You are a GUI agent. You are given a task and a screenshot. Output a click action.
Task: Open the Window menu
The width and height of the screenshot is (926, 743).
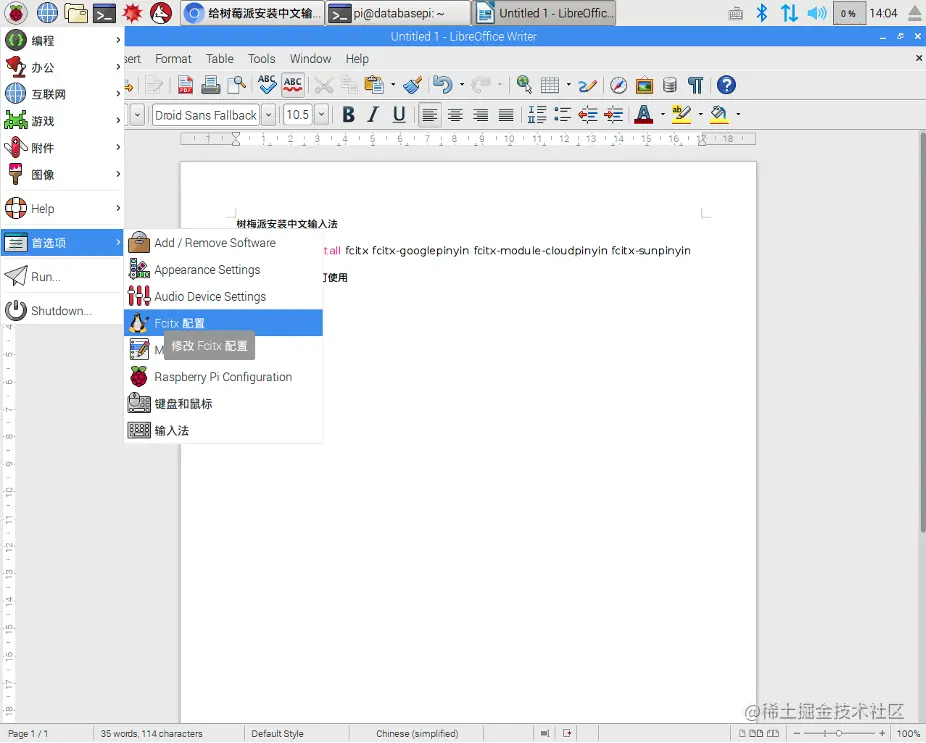(x=310, y=59)
